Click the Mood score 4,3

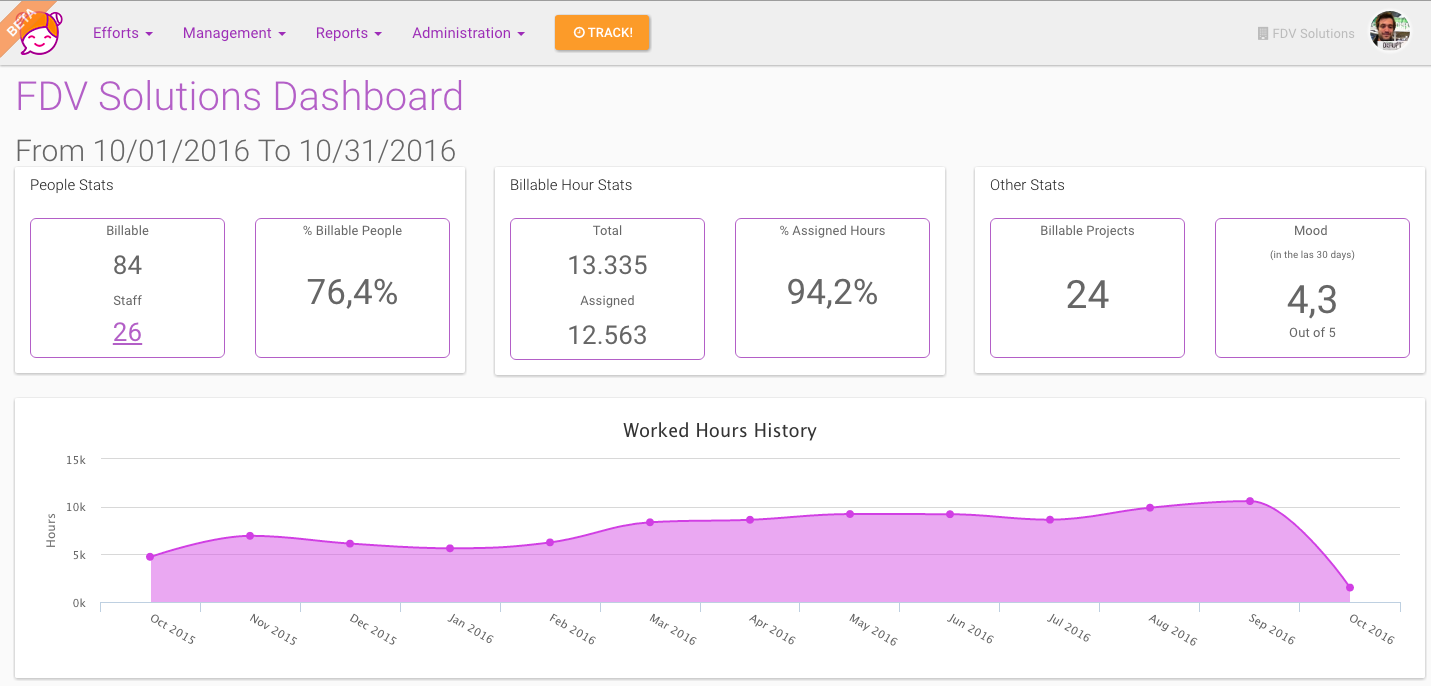point(1312,299)
